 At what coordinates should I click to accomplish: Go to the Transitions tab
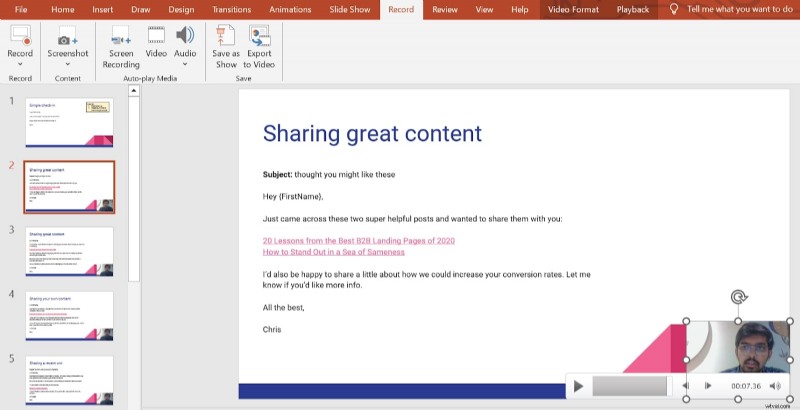232,9
